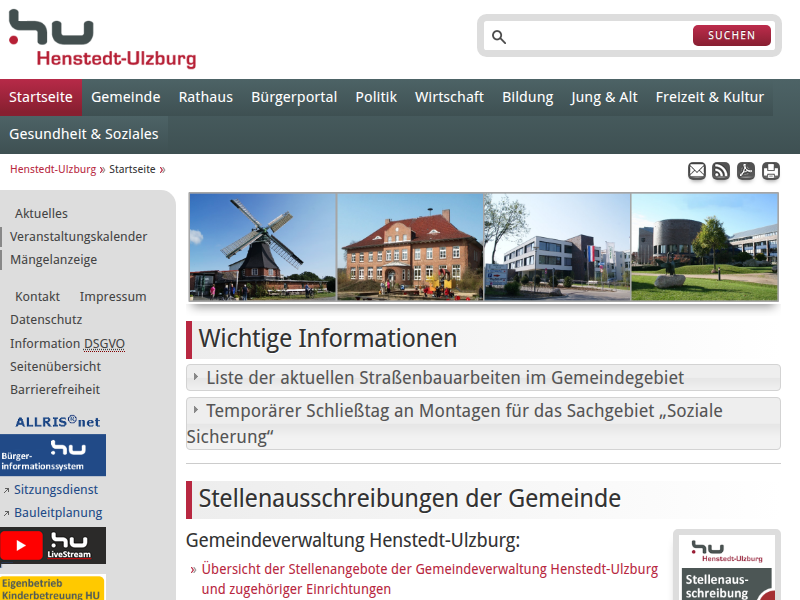Open the Bürgerportal menu
The width and height of the screenshot is (800, 600).
point(294,97)
